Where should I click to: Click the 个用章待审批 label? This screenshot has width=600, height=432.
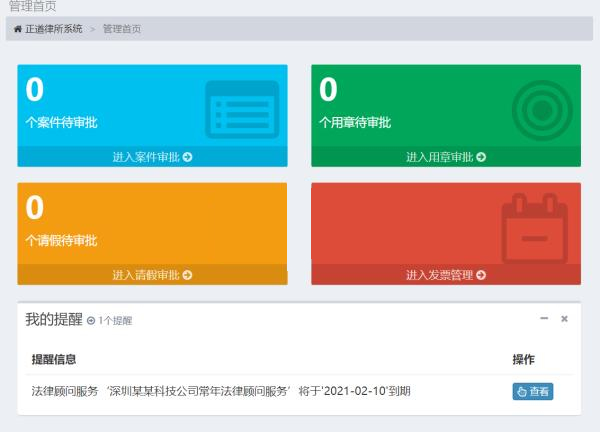coord(355,123)
